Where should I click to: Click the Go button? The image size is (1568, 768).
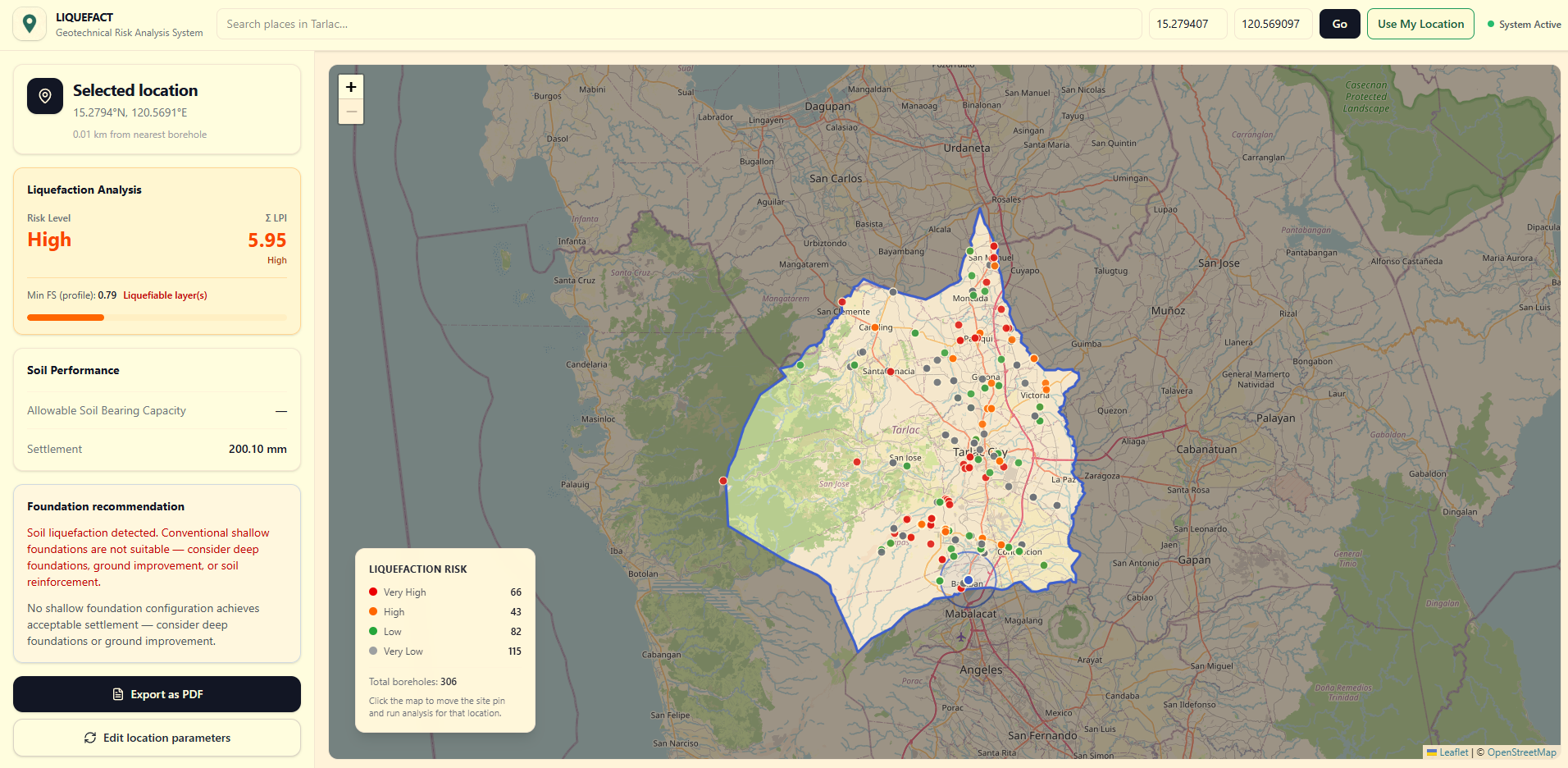pyautogui.click(x=1339, y=24)
